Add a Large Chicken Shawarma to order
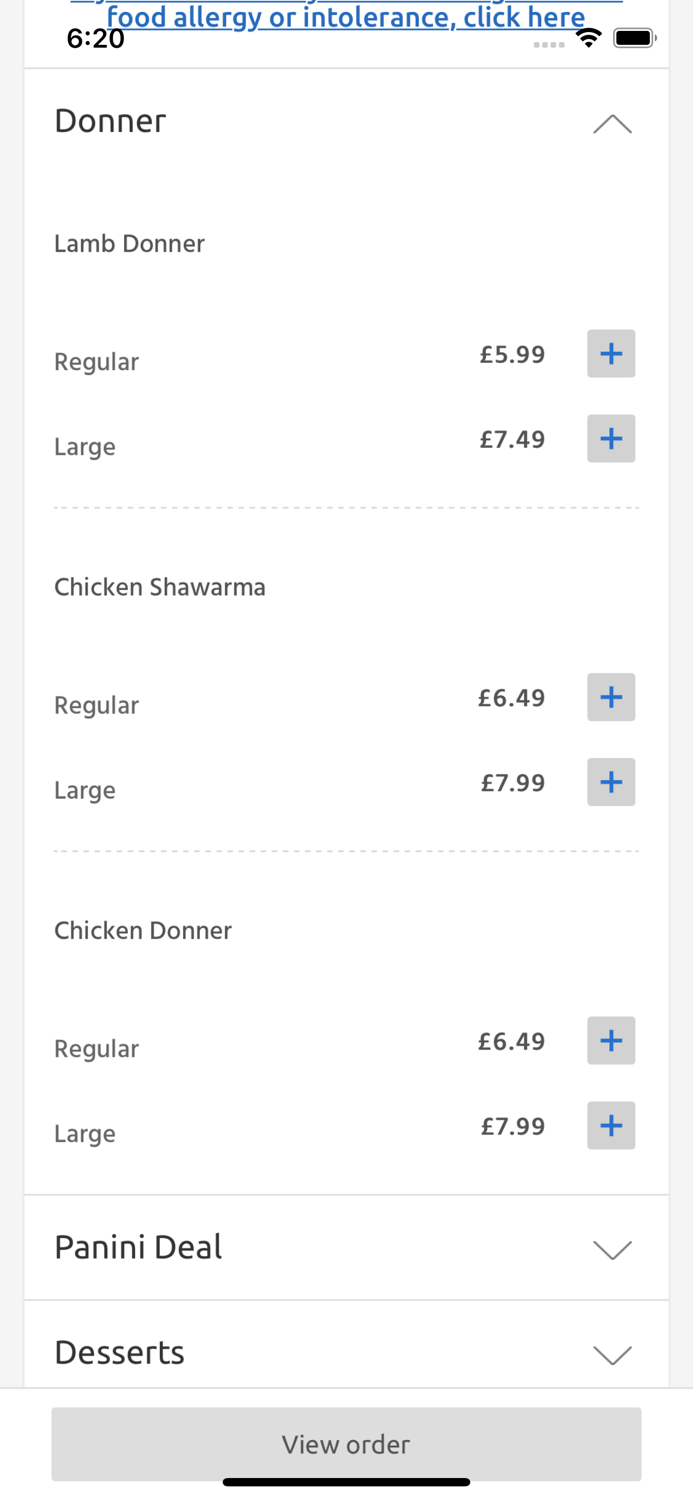The image size is (693, 1500). point(611,782)
